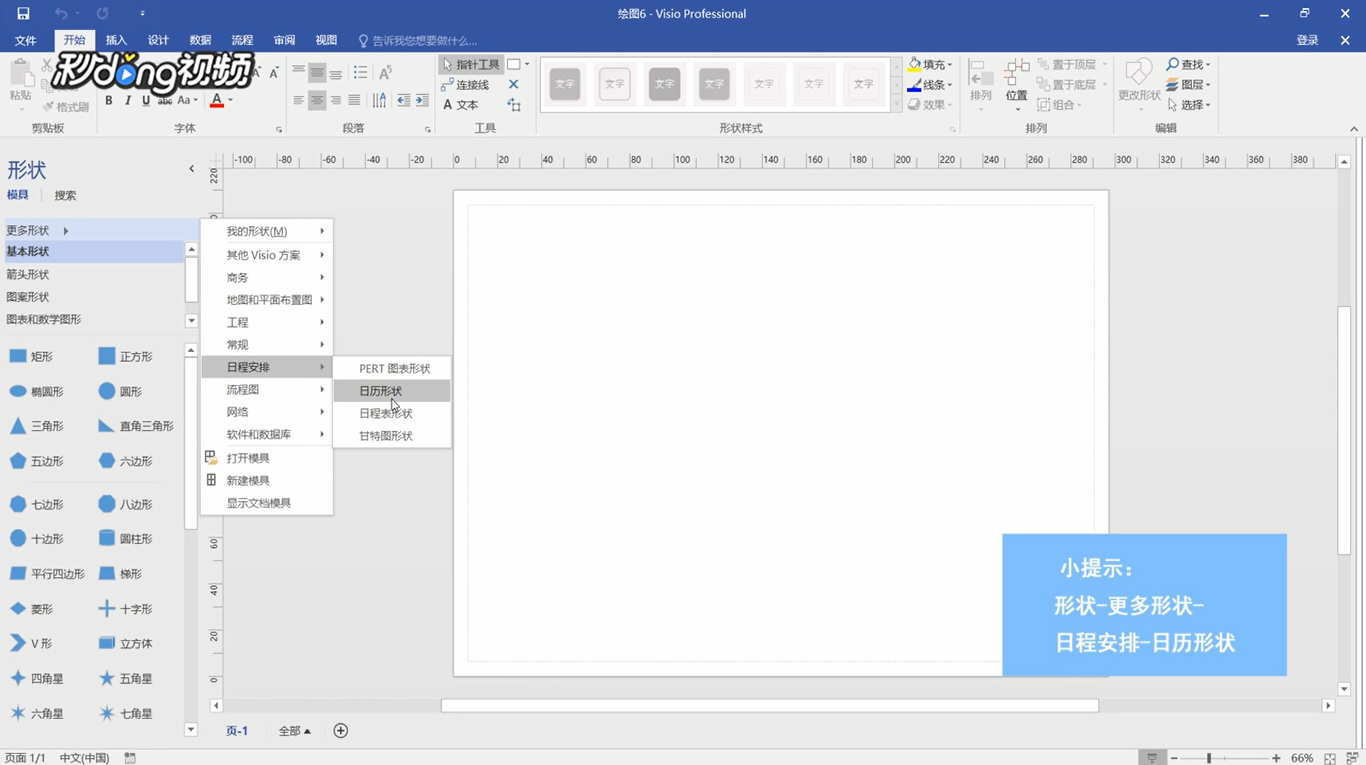1366x765 pixels.
Task: Click the zoom in plus button
Action: coord(1276,758)
